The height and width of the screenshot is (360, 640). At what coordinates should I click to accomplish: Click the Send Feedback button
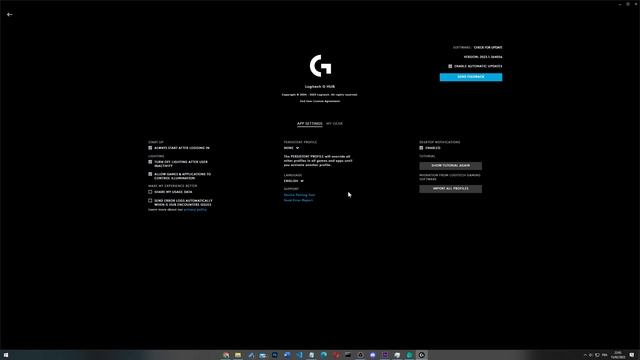pos(471,77)
